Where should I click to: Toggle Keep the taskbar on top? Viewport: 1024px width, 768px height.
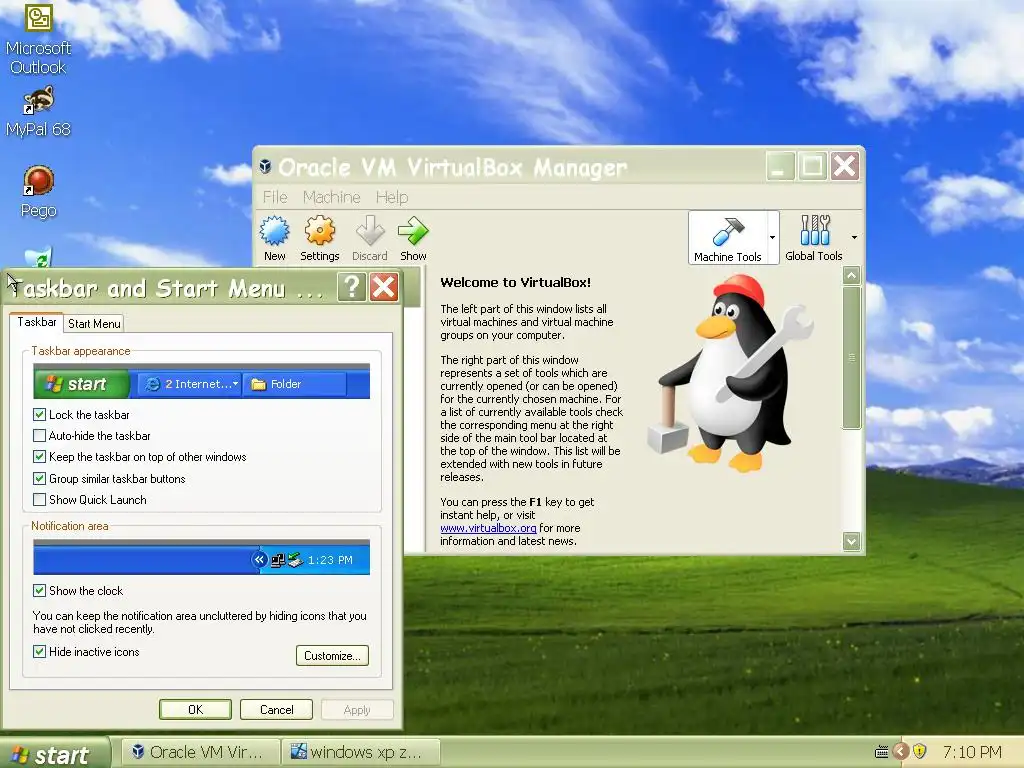click(x=39, y=456)
